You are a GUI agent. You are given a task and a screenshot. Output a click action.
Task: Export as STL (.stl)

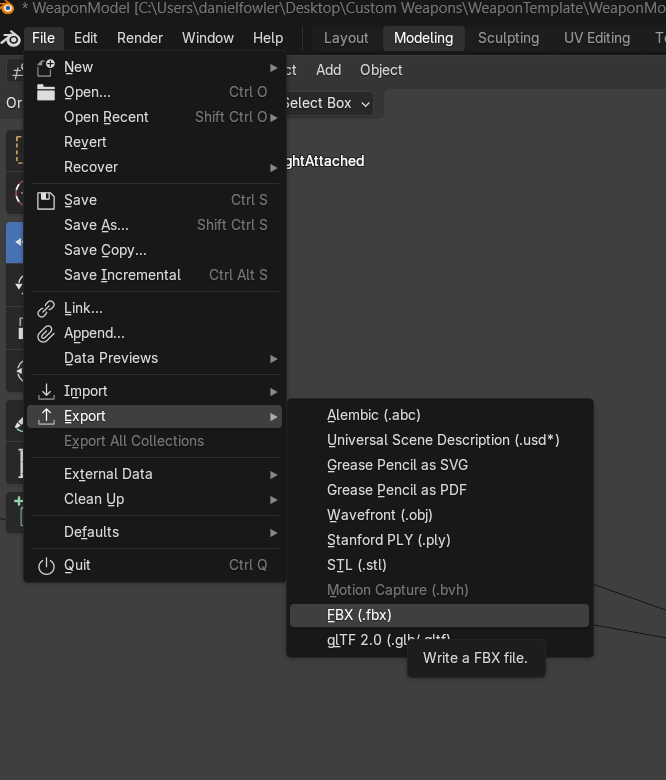(439, 565)
